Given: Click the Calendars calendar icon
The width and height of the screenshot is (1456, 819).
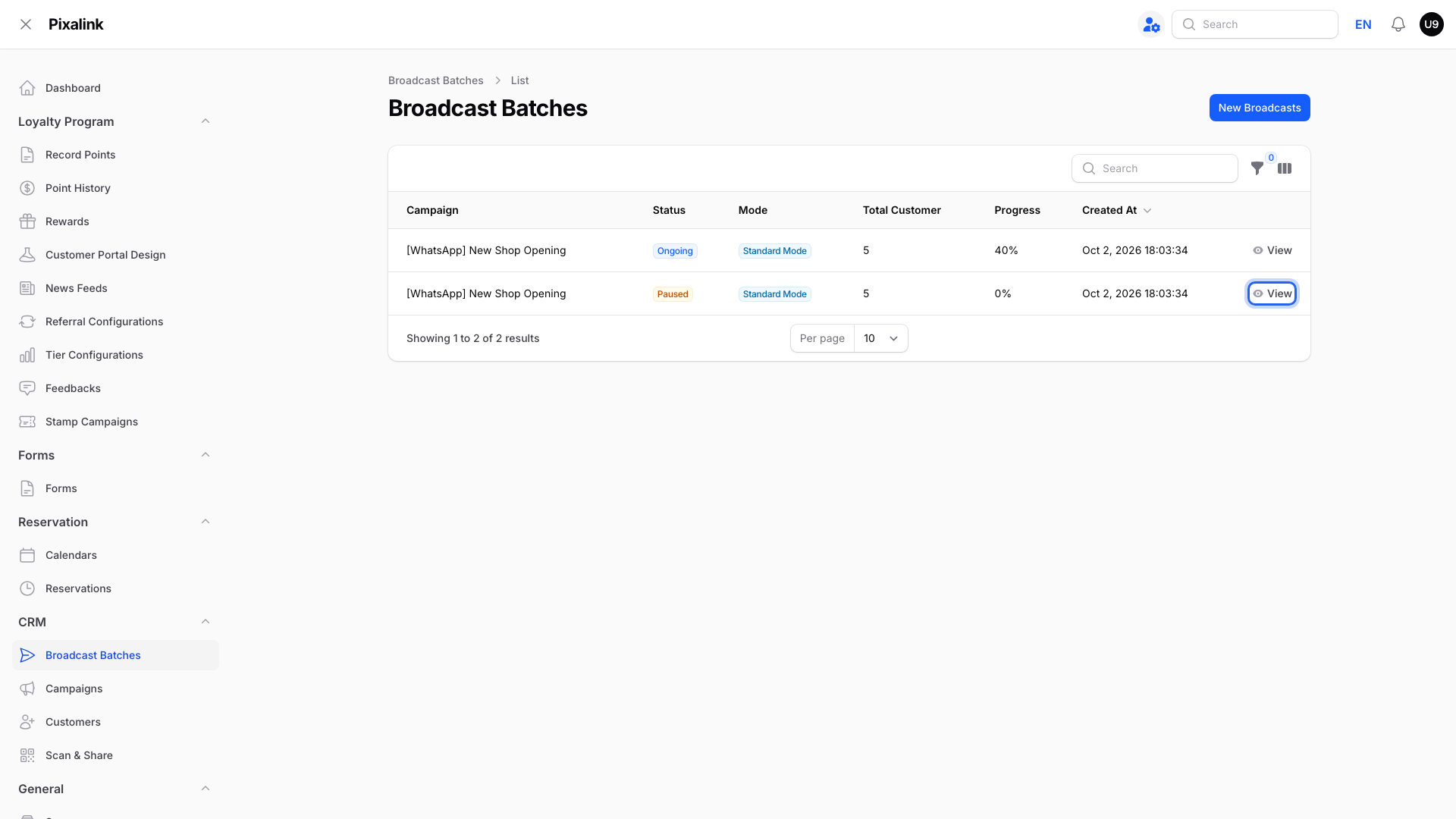Looking at the screenshot, I should [x=27, y=555].
